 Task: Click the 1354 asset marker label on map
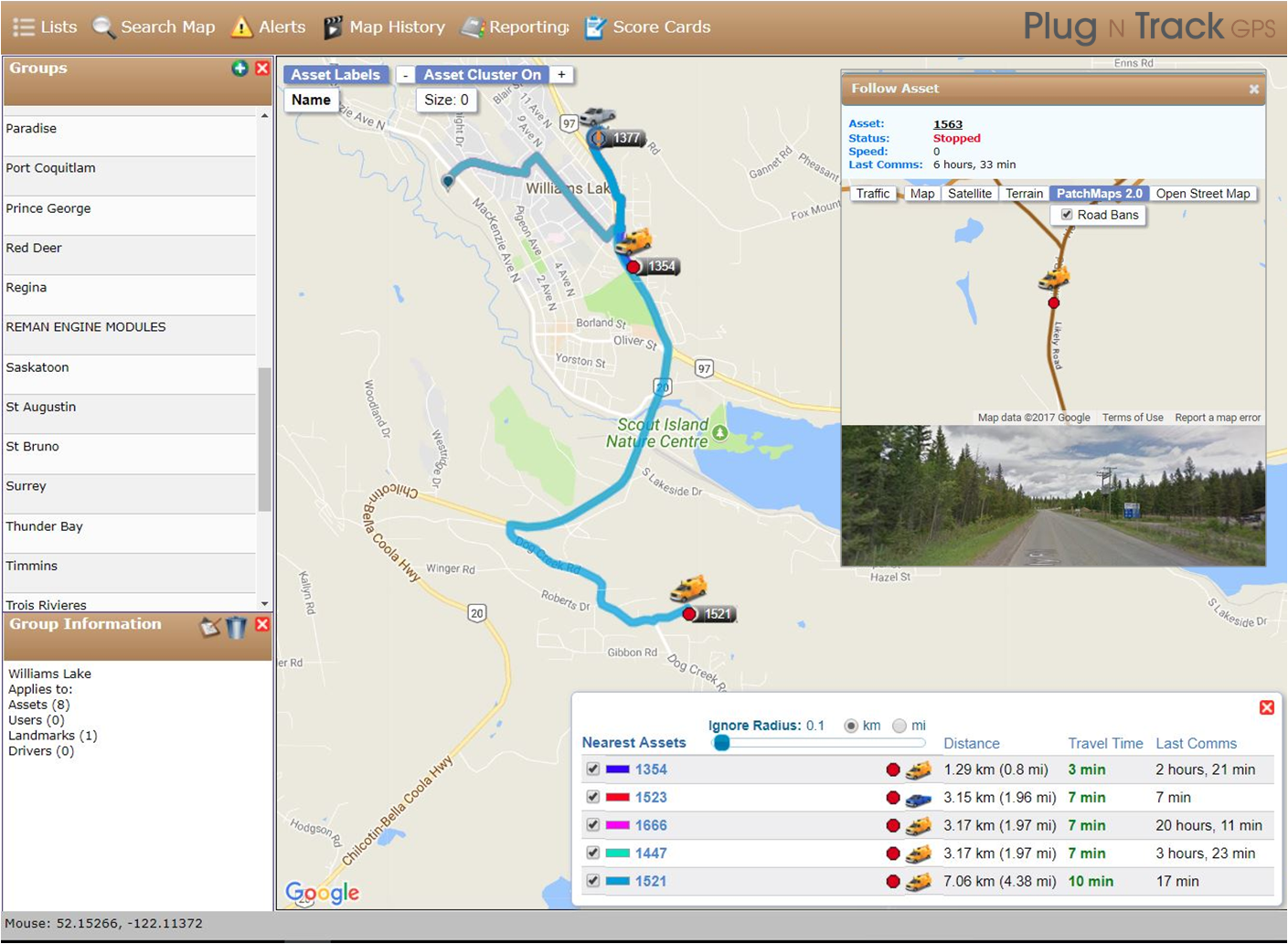click(661, 267)
